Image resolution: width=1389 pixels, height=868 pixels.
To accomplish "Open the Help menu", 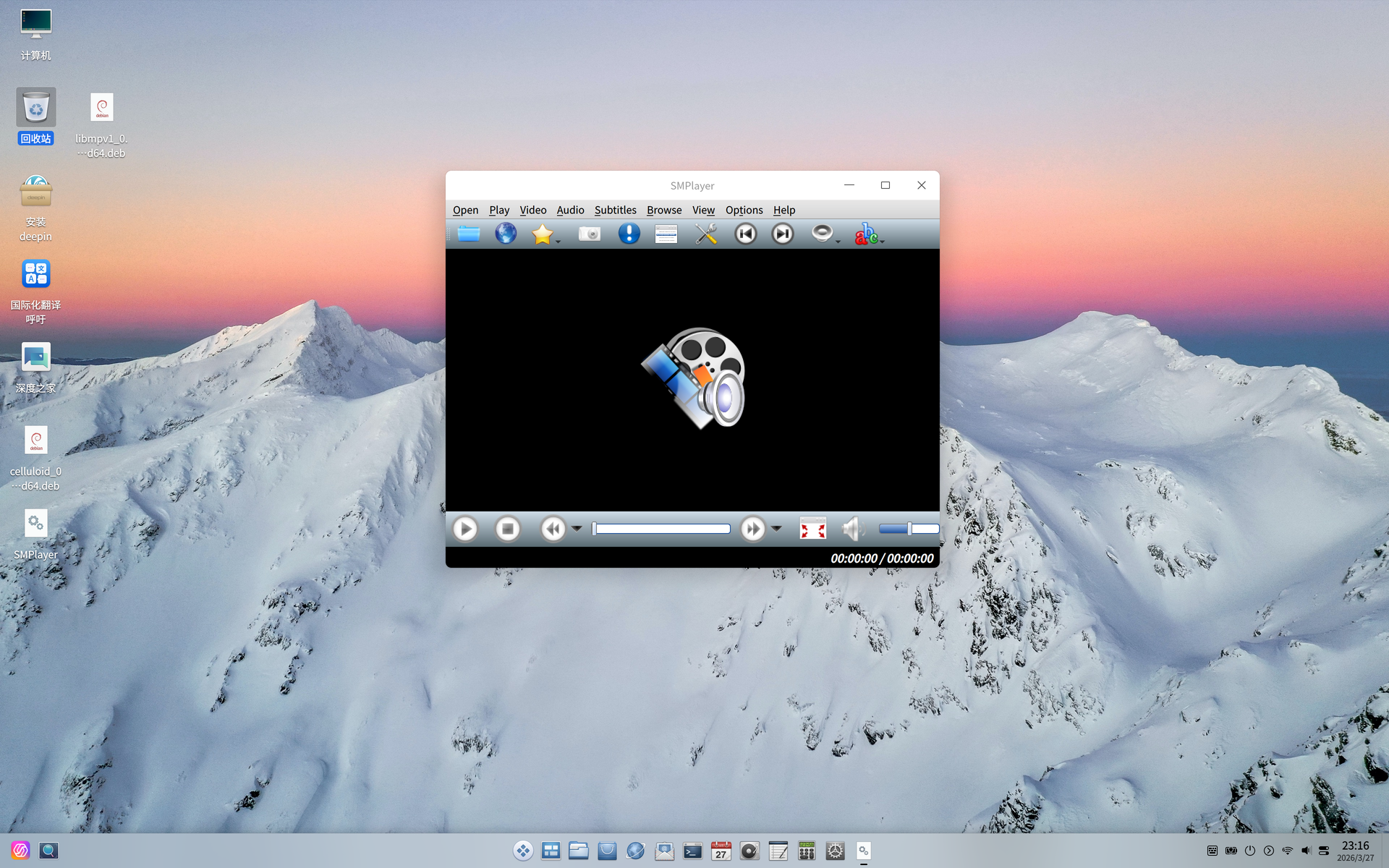I will point(784,210).
